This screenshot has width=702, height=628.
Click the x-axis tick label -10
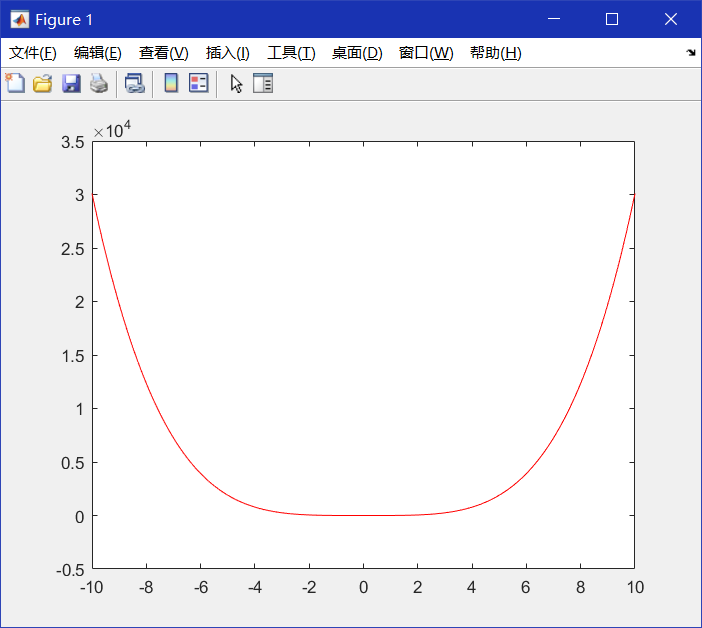(91, 587)
